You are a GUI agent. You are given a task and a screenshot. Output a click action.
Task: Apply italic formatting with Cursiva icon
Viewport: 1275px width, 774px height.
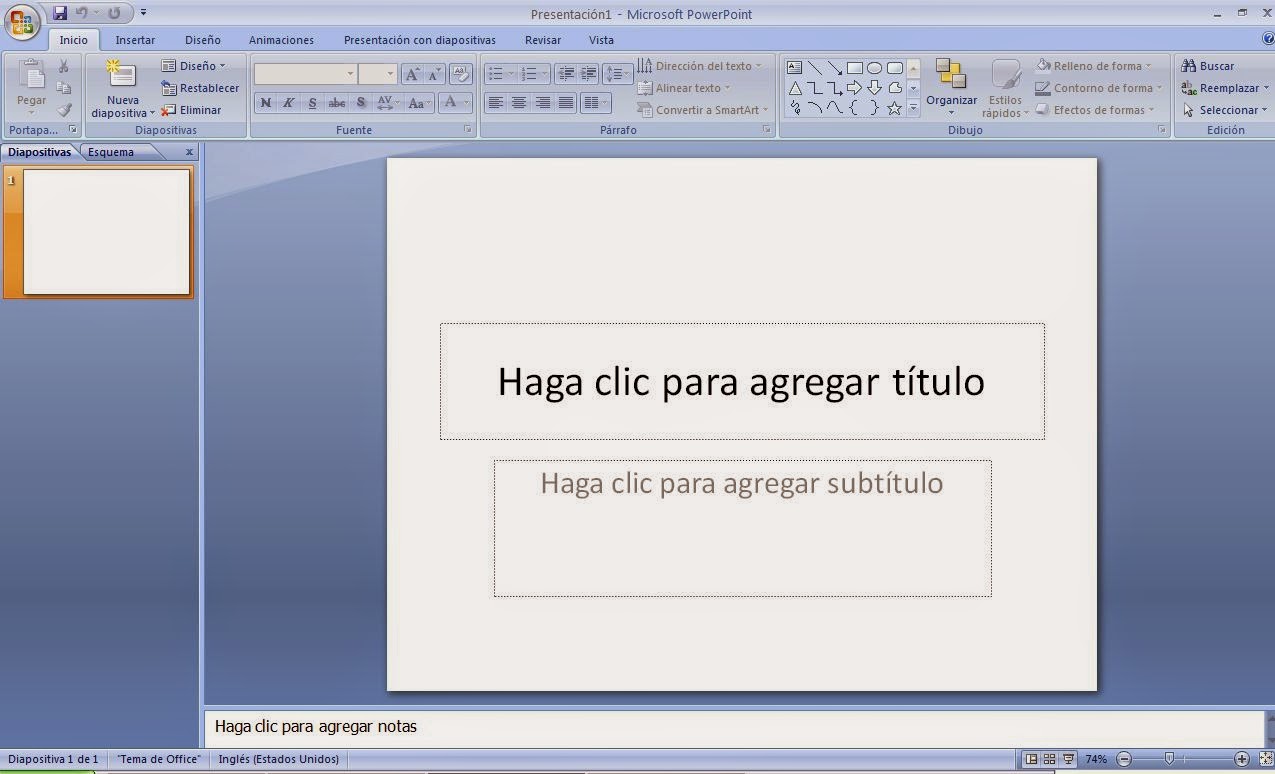[289, 103]
